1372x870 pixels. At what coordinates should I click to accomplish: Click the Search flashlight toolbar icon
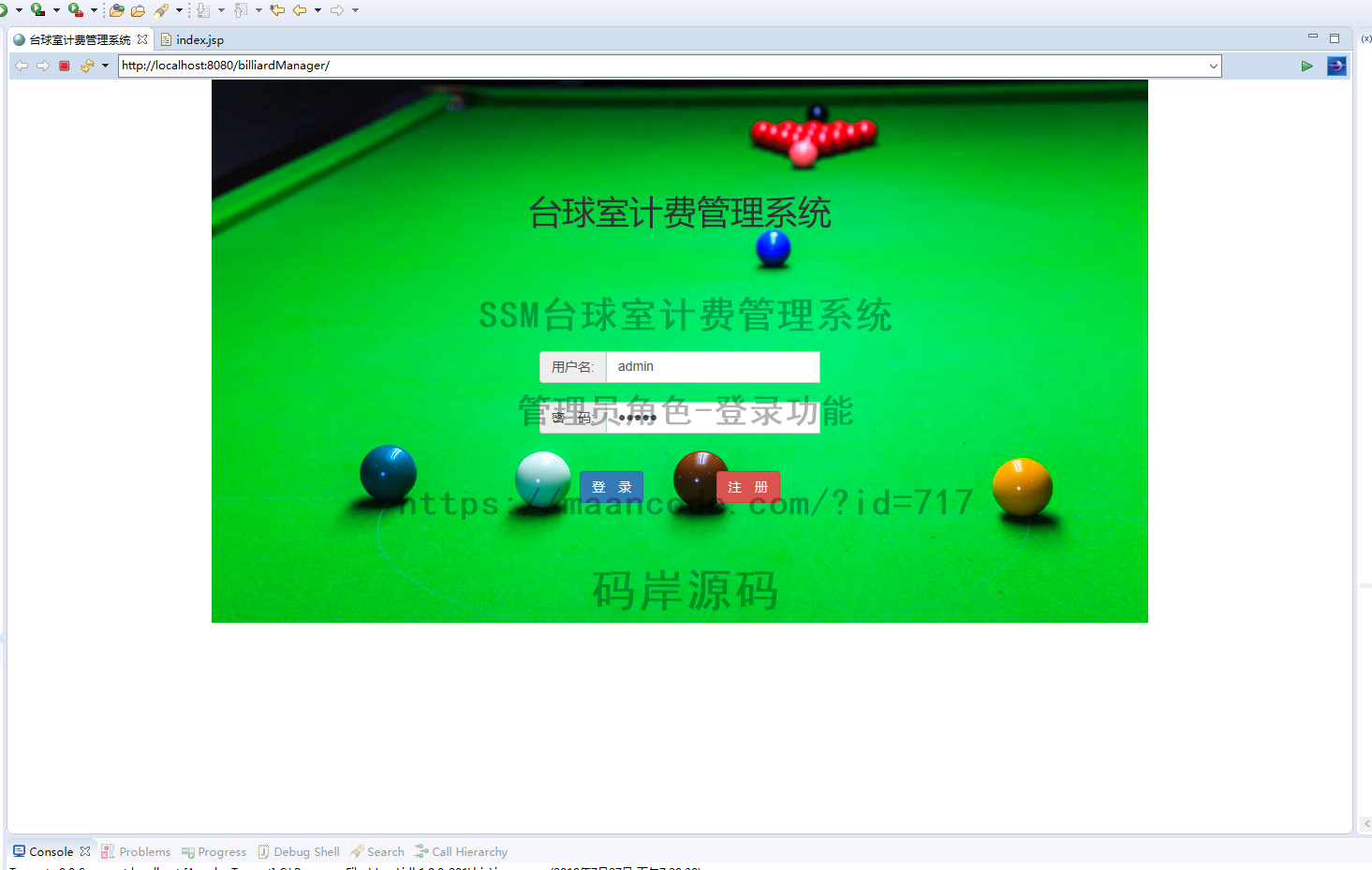161,10
